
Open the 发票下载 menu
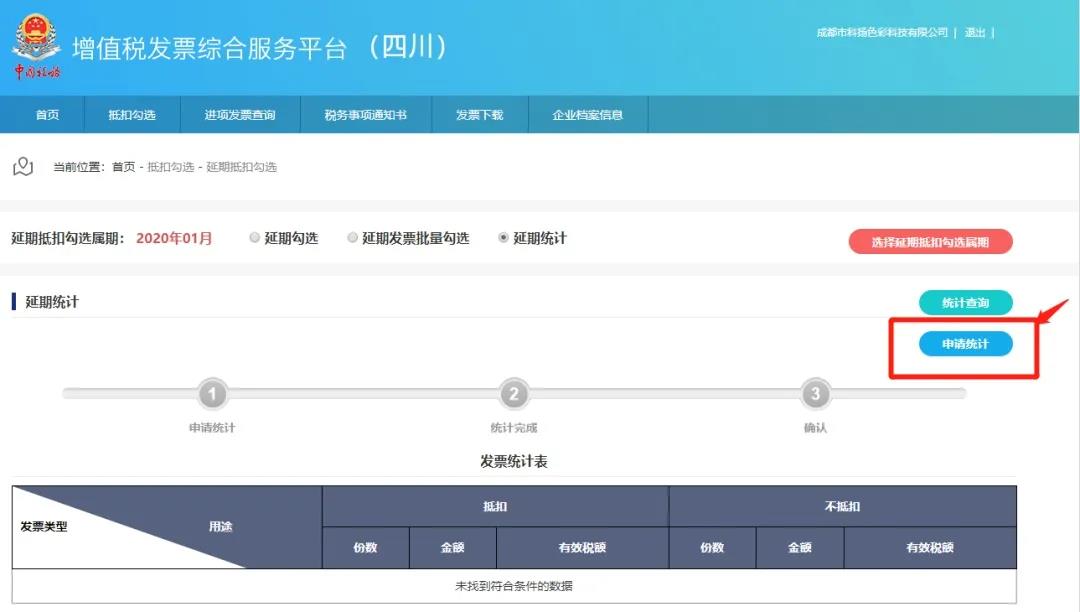(479, 115)
